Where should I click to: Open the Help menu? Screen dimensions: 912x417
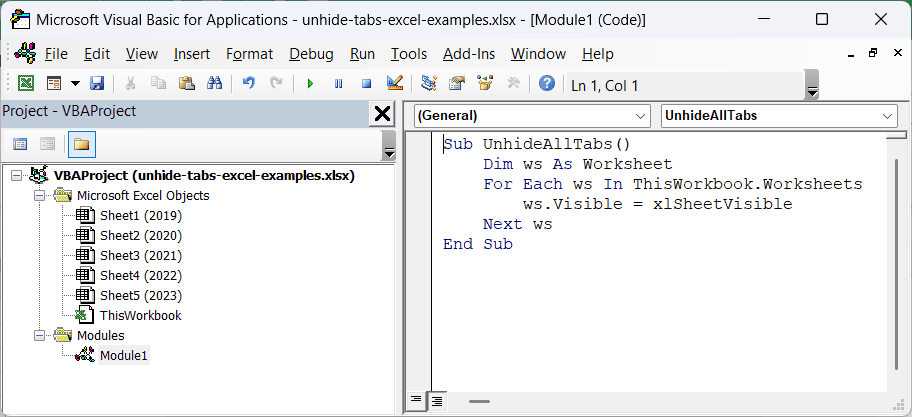tap(598, 54)
